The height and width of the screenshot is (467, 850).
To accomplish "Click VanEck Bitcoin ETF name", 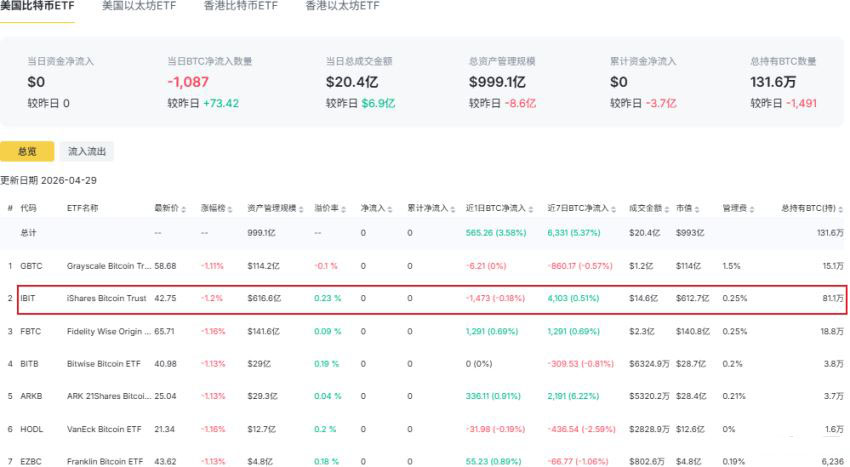I will click(104, 429).
